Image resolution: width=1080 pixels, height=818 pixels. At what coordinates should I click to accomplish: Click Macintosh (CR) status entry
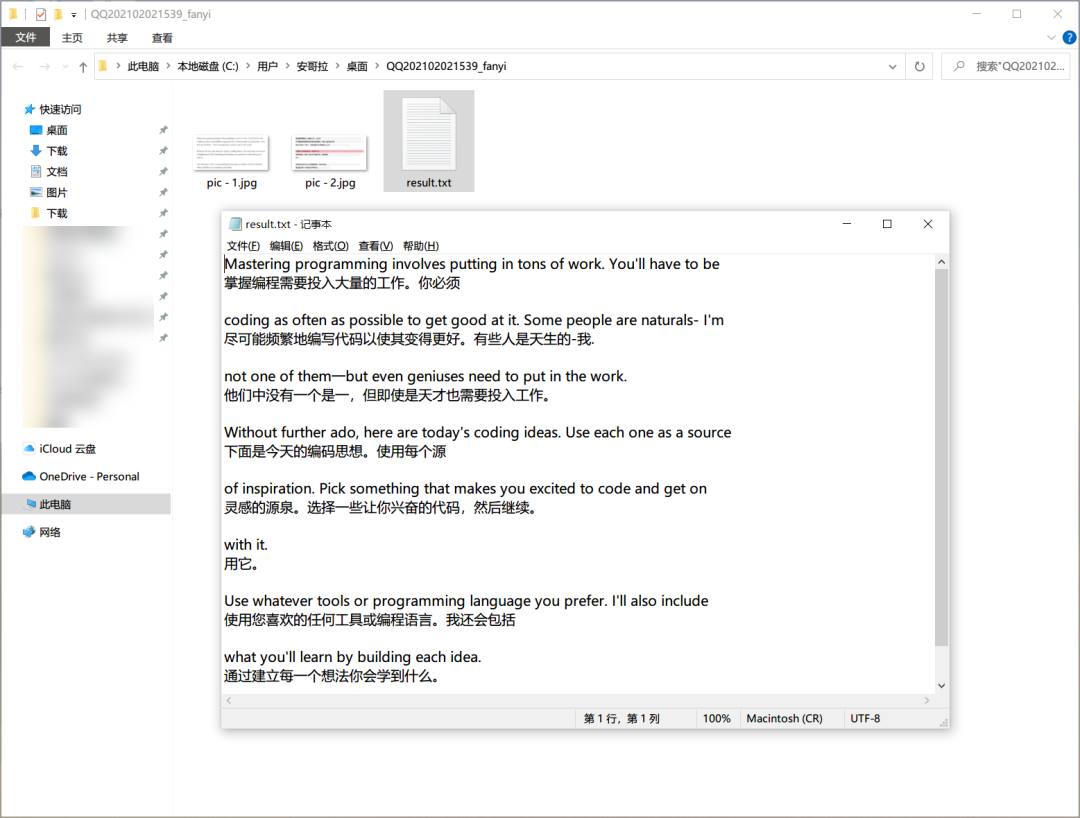(785, 718)
